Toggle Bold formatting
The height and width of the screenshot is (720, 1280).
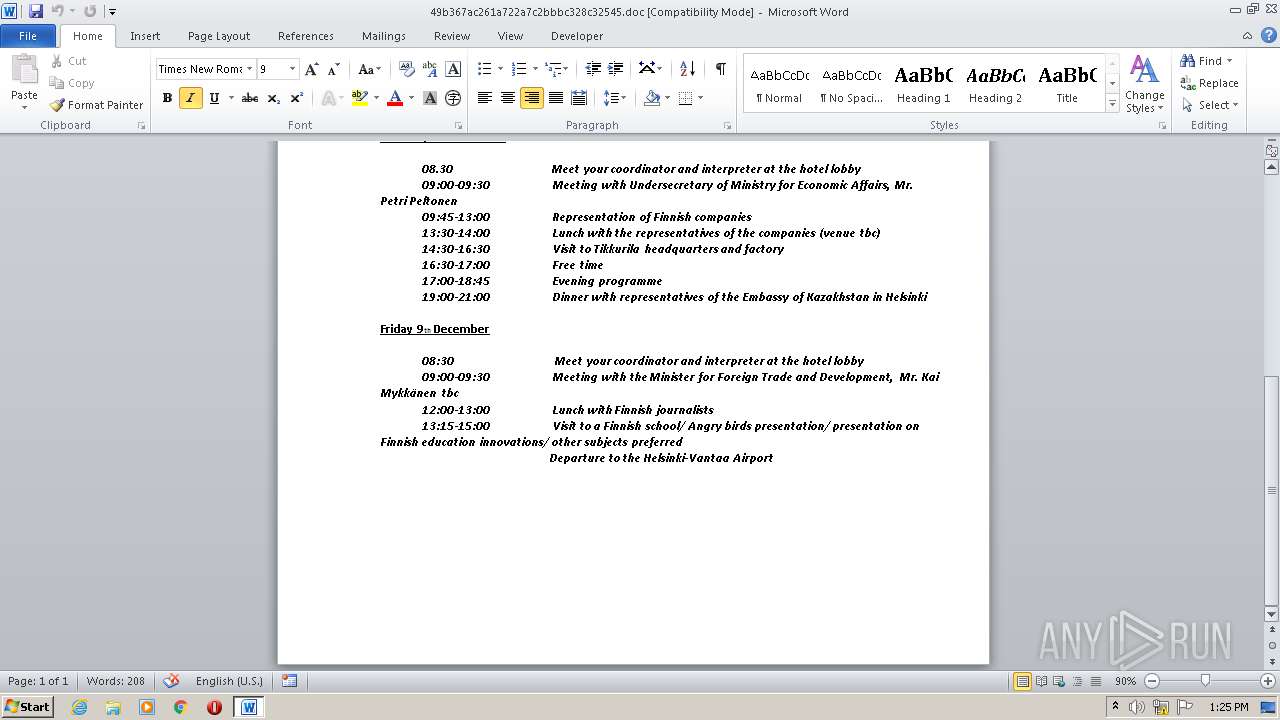[x=167, y=98]
